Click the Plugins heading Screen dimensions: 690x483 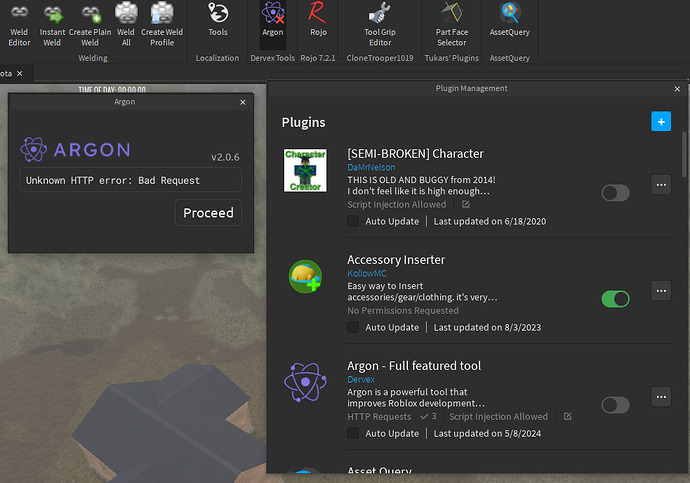coord(303,122)
